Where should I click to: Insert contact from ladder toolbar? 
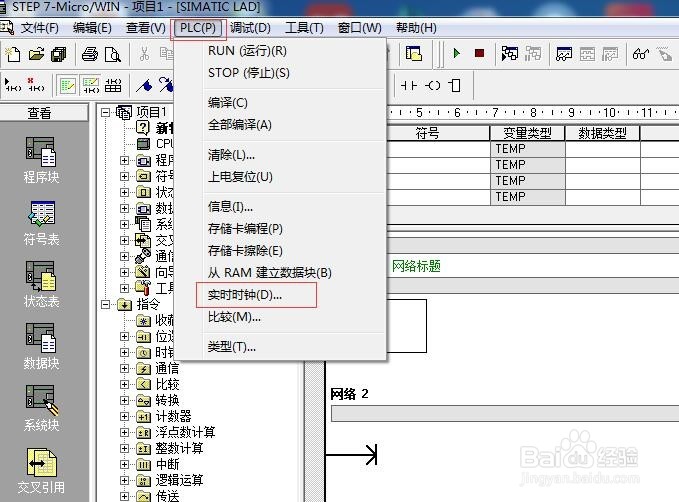[409, 85]
